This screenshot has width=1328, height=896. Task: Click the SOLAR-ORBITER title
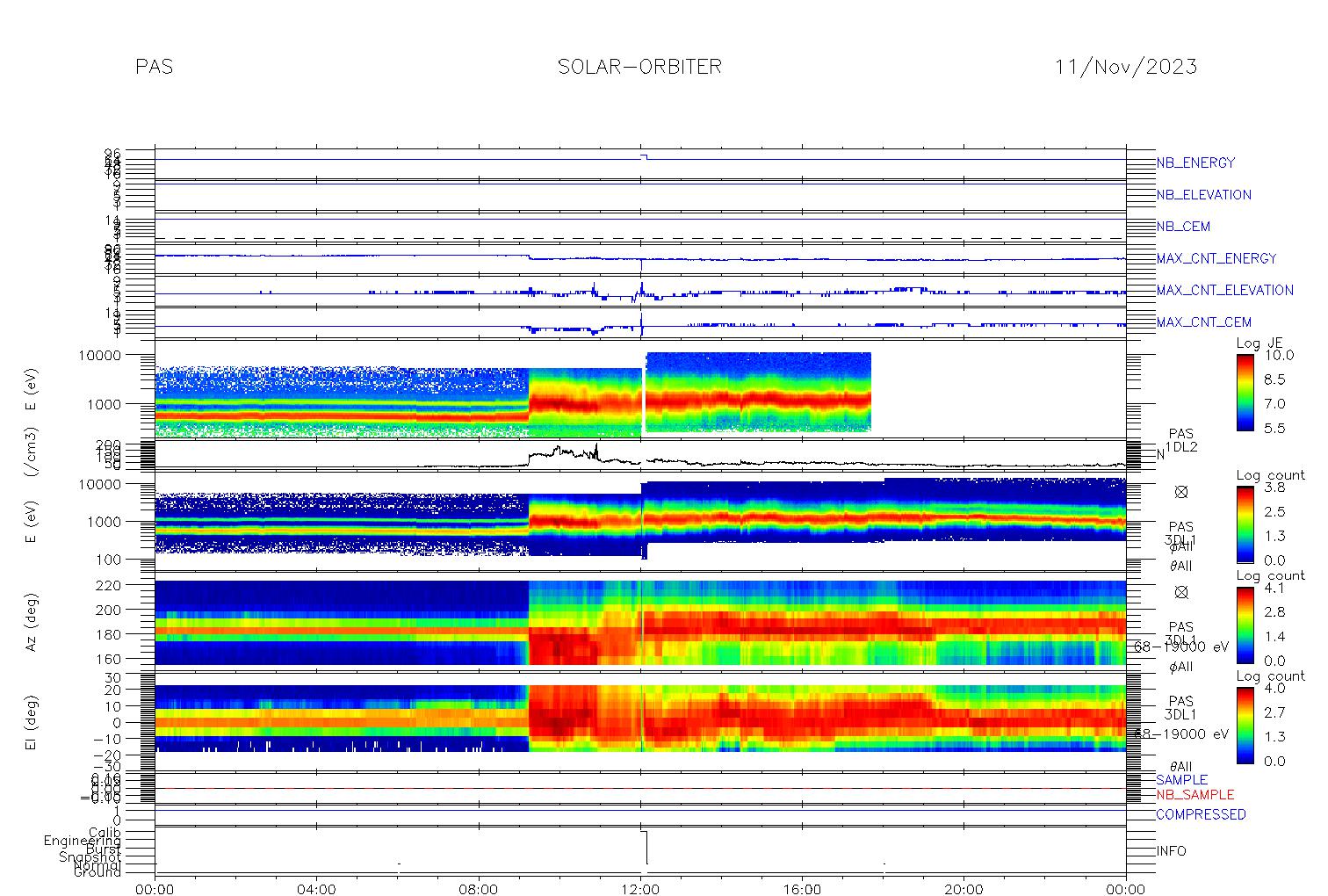tap(639, 67)
